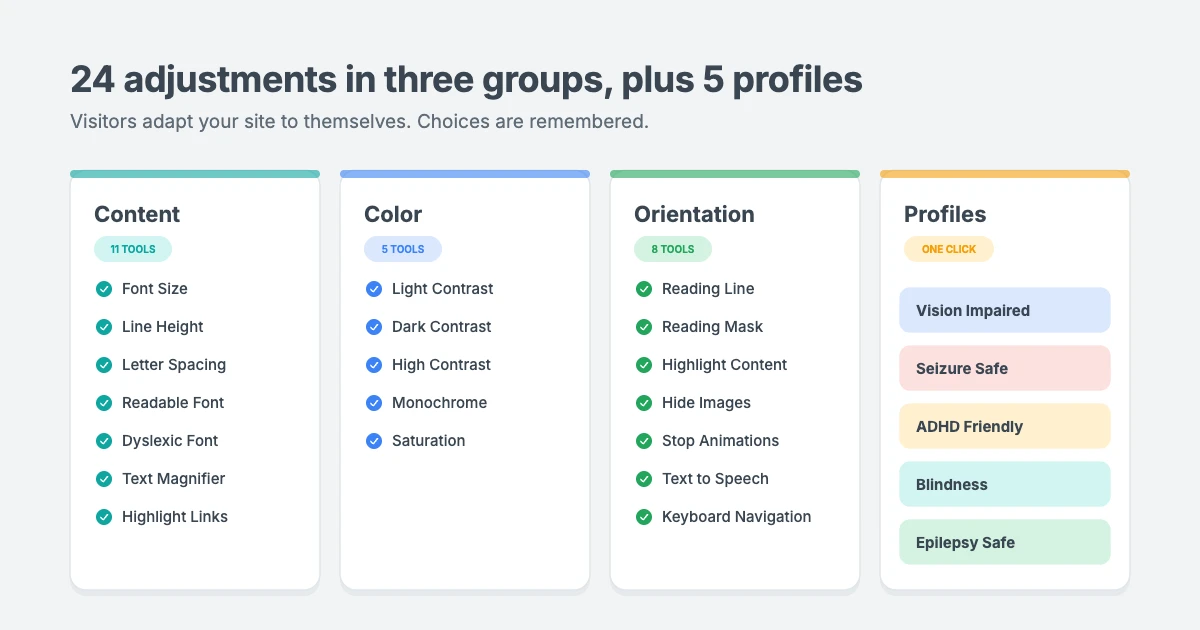Image resolution: width=1200 pixels, height=630 pixels.
Task: Click the Reading Mask label
Action: (x=712, y=327)
